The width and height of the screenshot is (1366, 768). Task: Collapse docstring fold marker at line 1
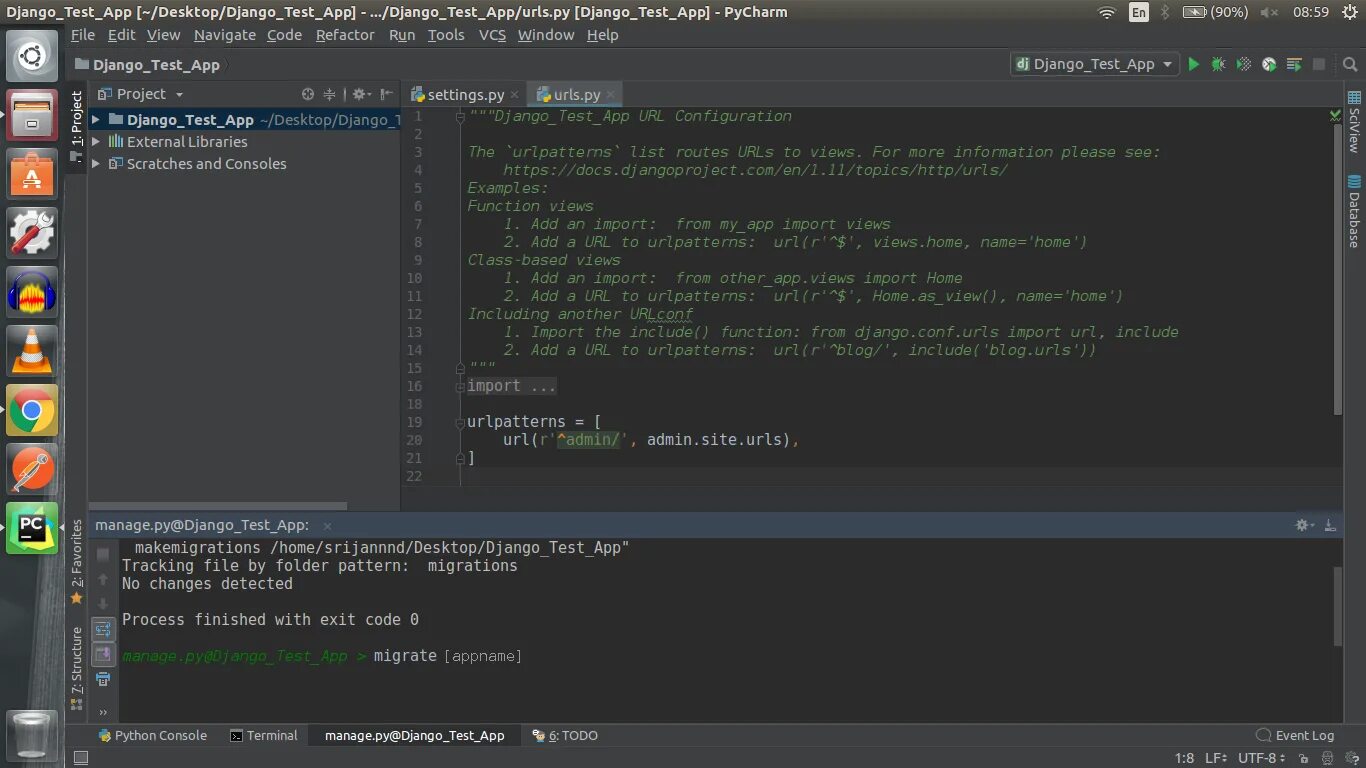pyautogui.click(x=460, y=116)
